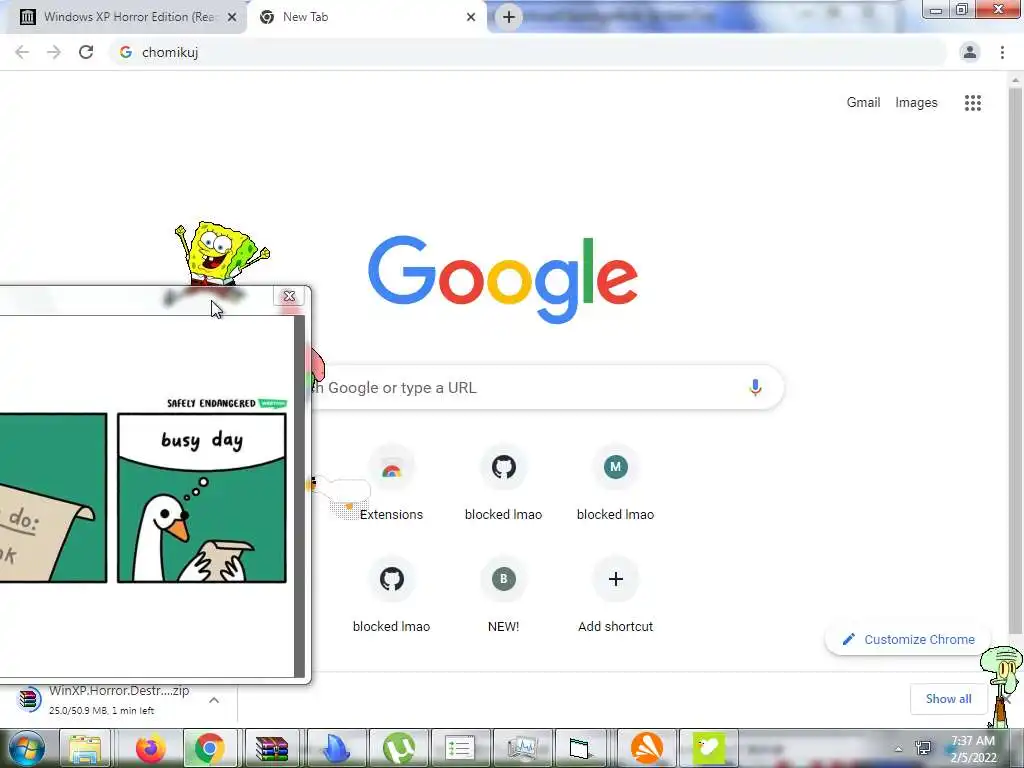Open a new browser tab with plus button
Screen dimensions: 1024x768
(x=509, y=17)
